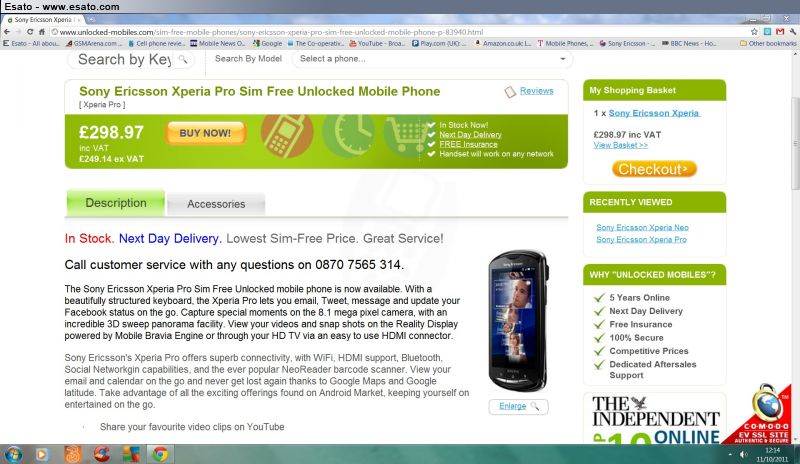
Task: Open the Reviews link
Action: [x=536, y=91]
